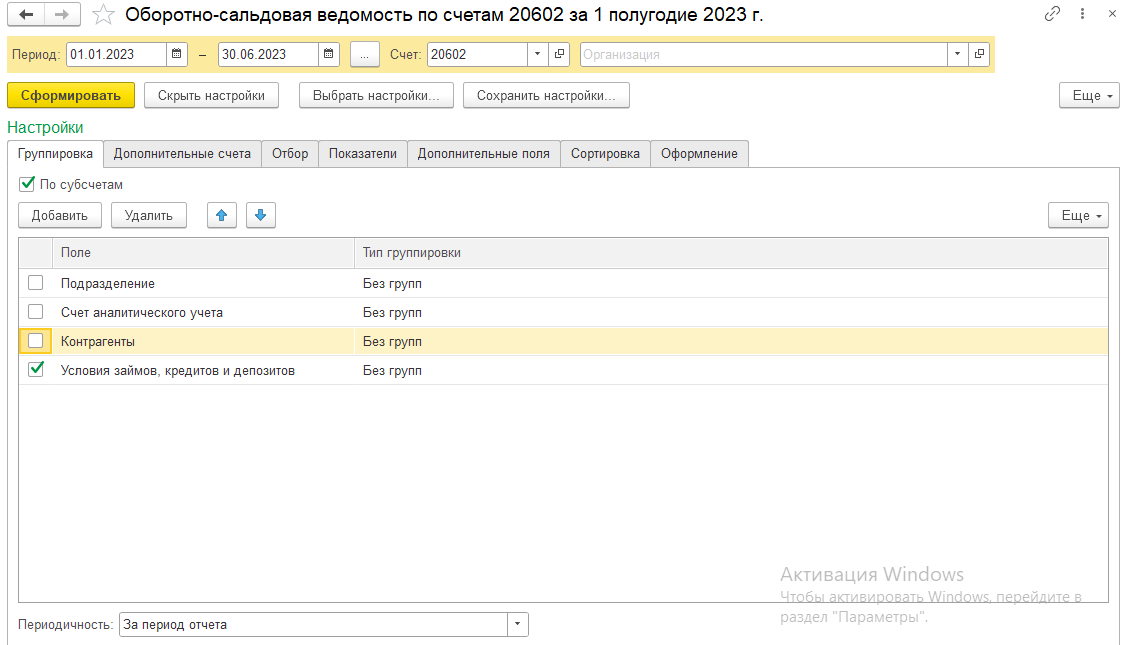Screen dimensions: 1133x645
Task: Move selected field up with arrow
Action: [222, 215]
